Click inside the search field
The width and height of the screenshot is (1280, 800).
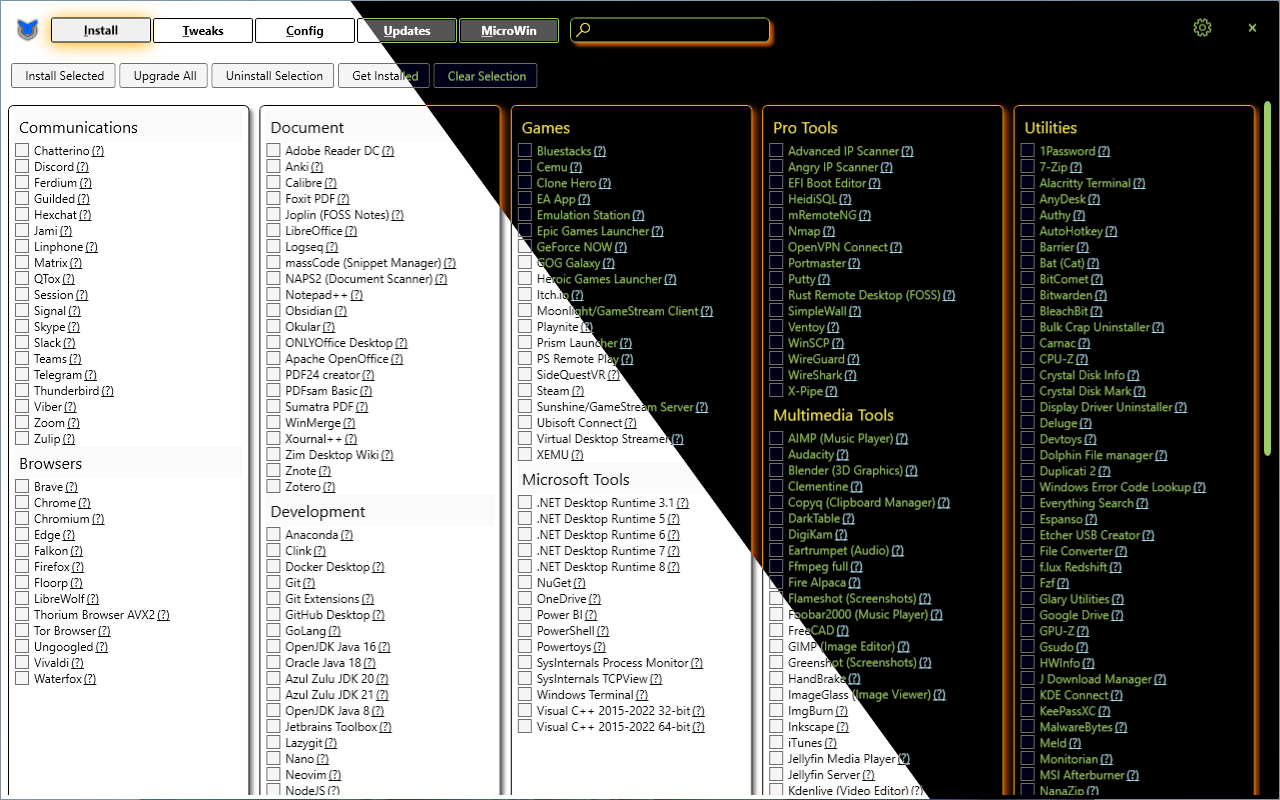(670, 30)
